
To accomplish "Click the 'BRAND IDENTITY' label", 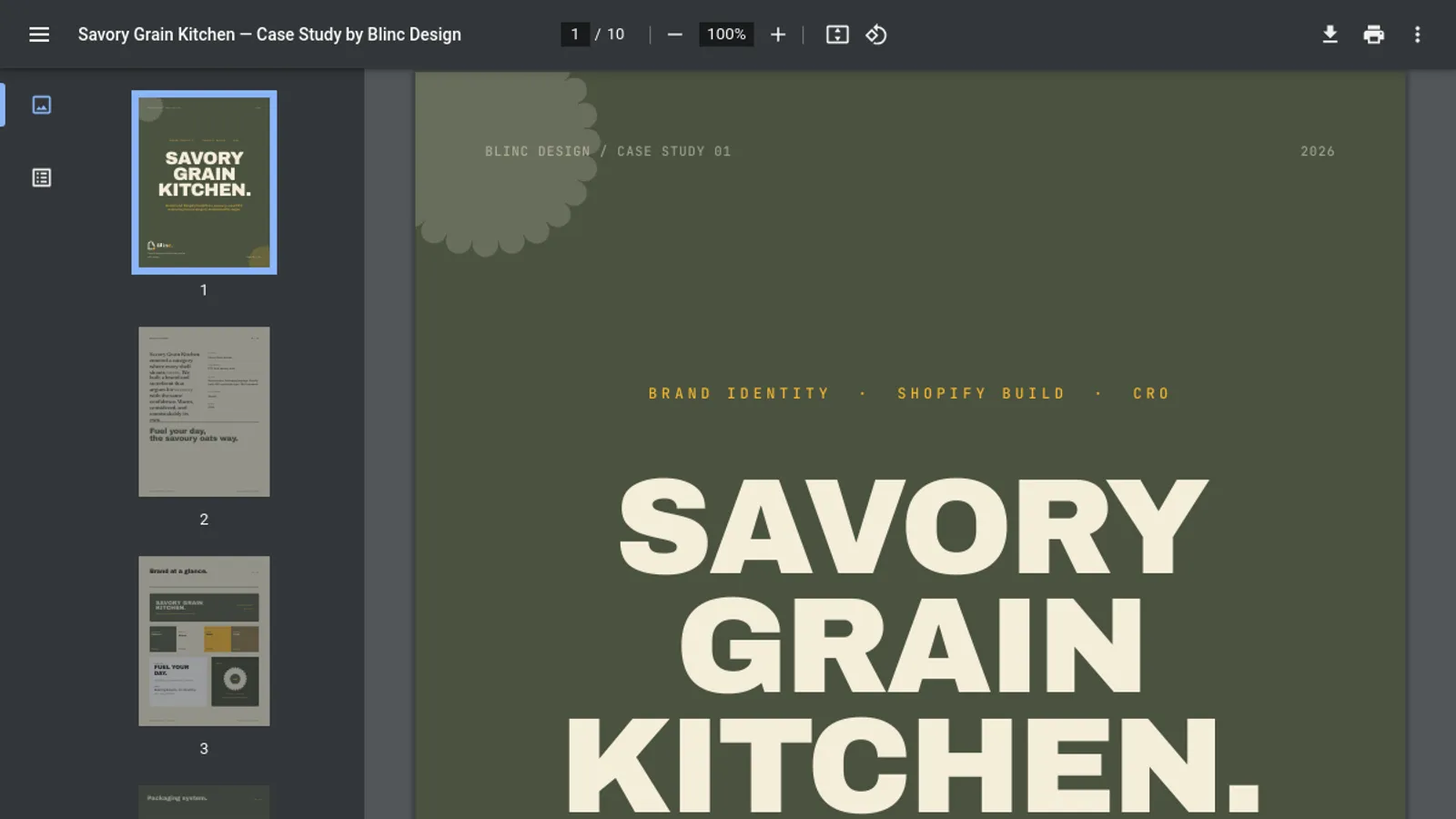I will click(x=739, y=394).
